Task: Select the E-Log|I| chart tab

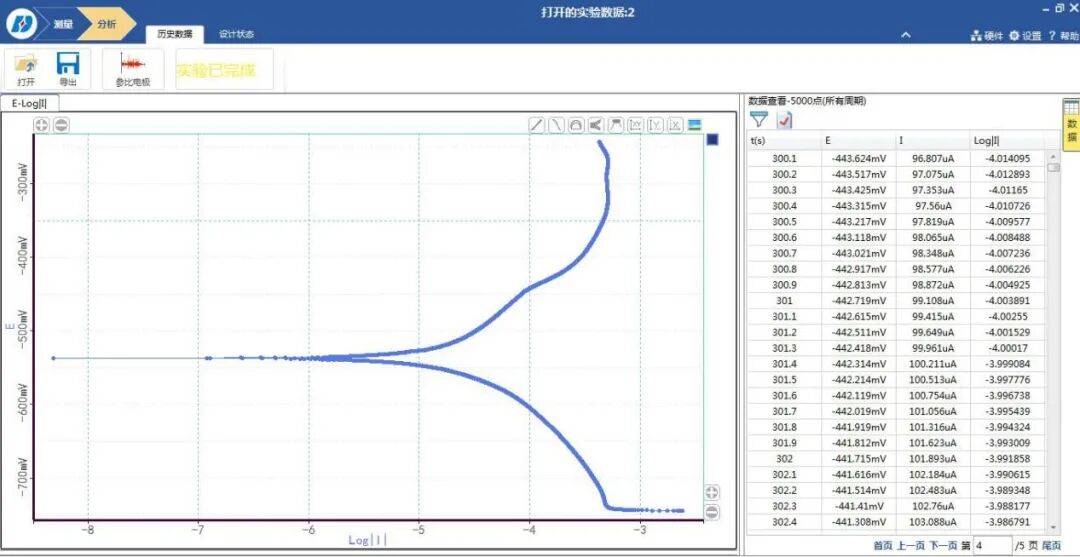Action: click(x=30, y=103)
